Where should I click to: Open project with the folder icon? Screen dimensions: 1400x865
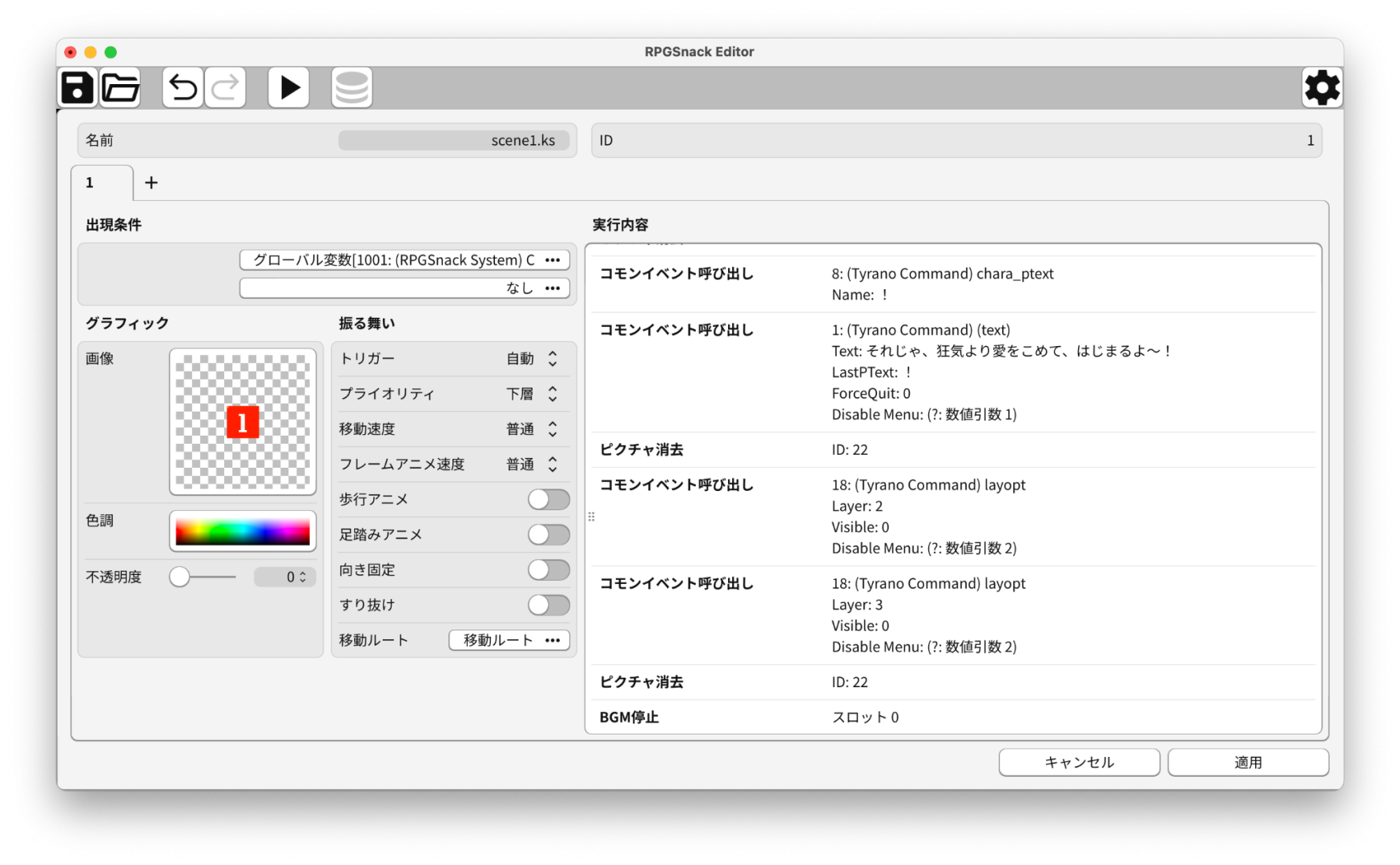point(121,87)
